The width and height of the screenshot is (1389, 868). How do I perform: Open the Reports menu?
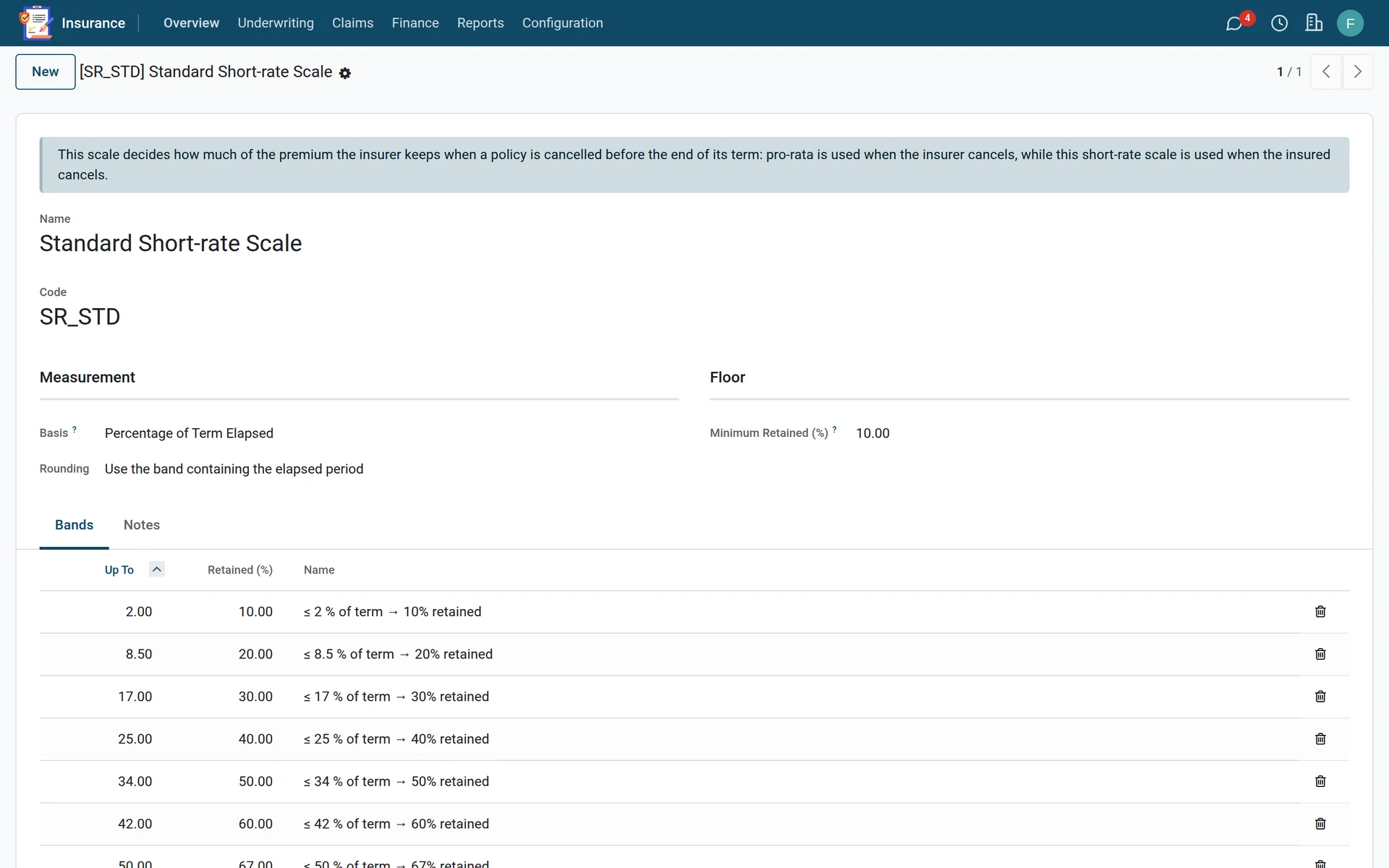pos(480,23)
